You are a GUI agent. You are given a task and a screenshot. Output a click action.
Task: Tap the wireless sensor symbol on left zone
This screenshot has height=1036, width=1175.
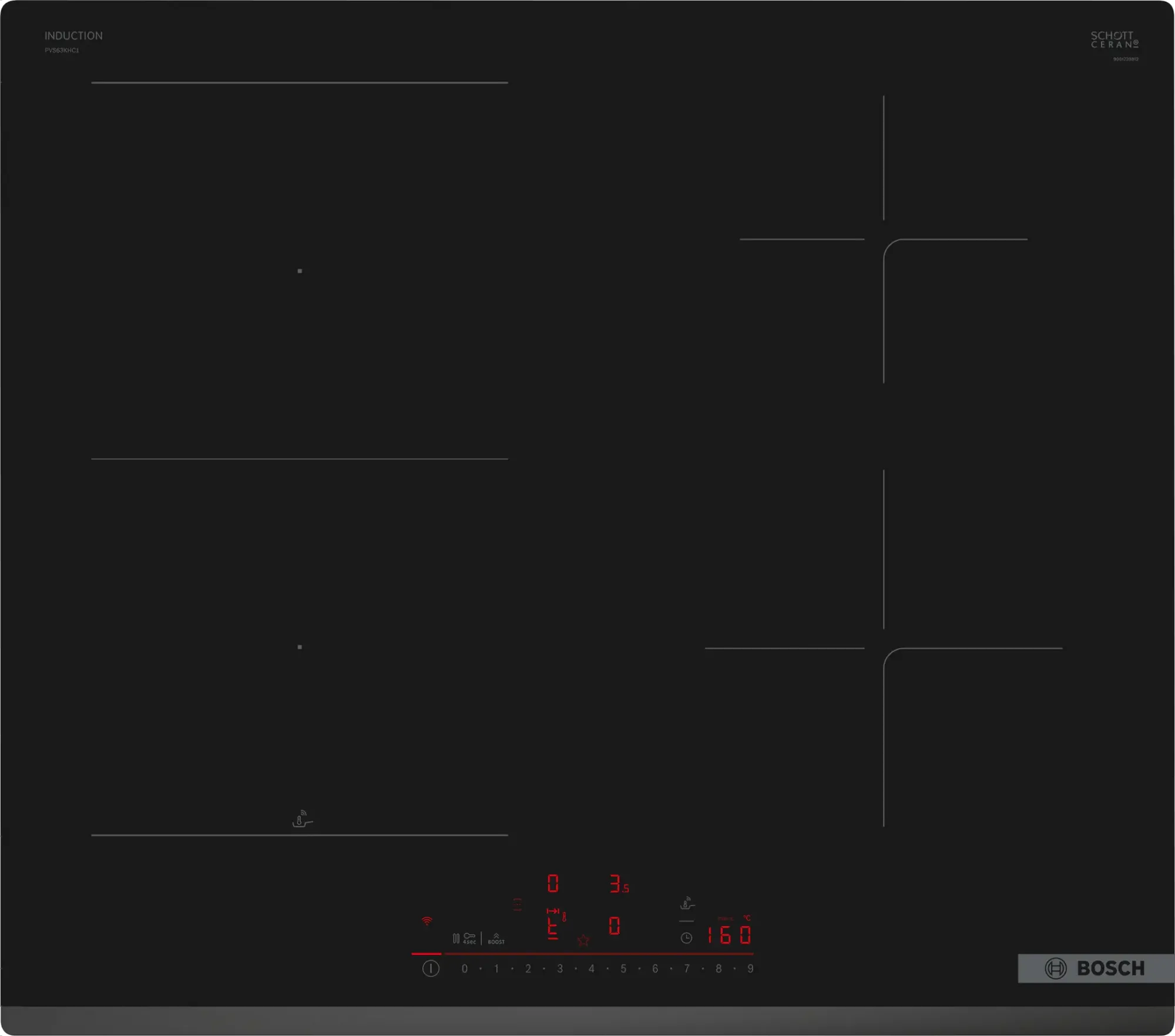tap(303, 819)
